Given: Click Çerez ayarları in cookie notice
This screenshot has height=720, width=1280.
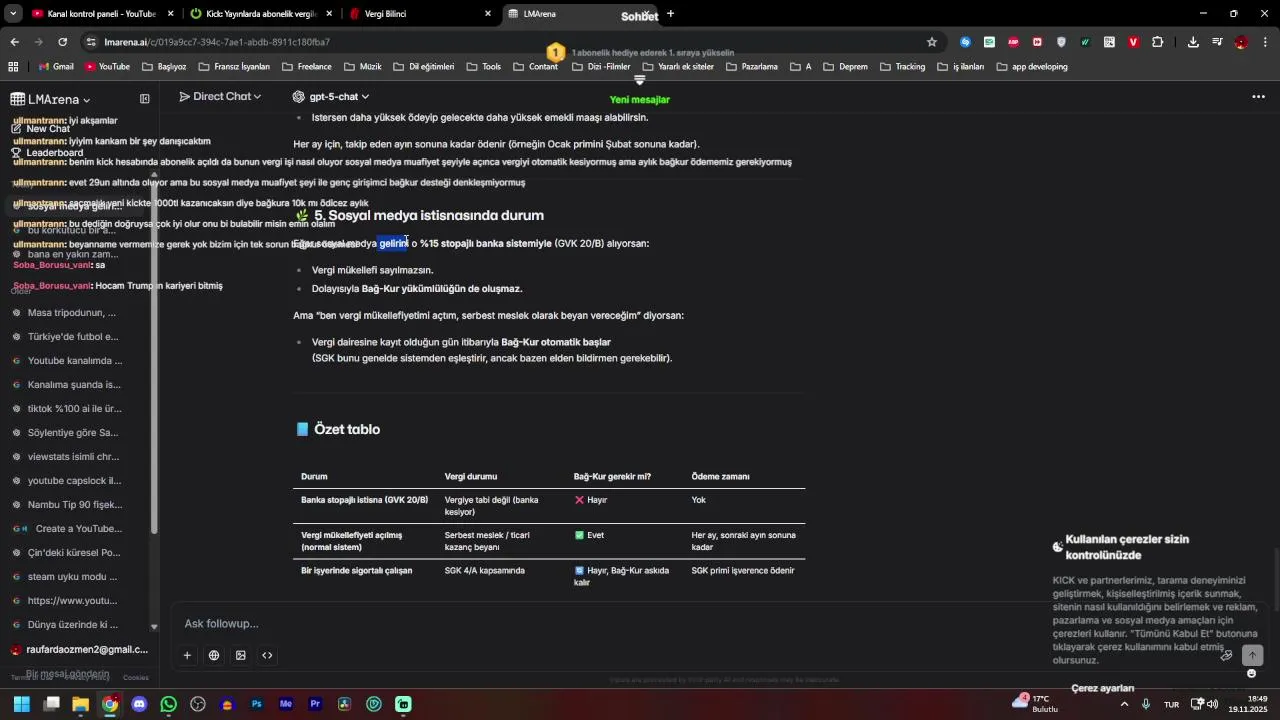Looking at the screenshot, I should tap(1103, 688).
